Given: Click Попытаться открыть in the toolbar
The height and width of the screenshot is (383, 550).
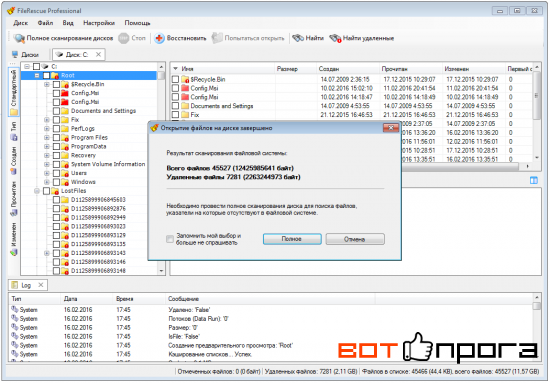Looking at the screenshot, I should tap(248, 38).
